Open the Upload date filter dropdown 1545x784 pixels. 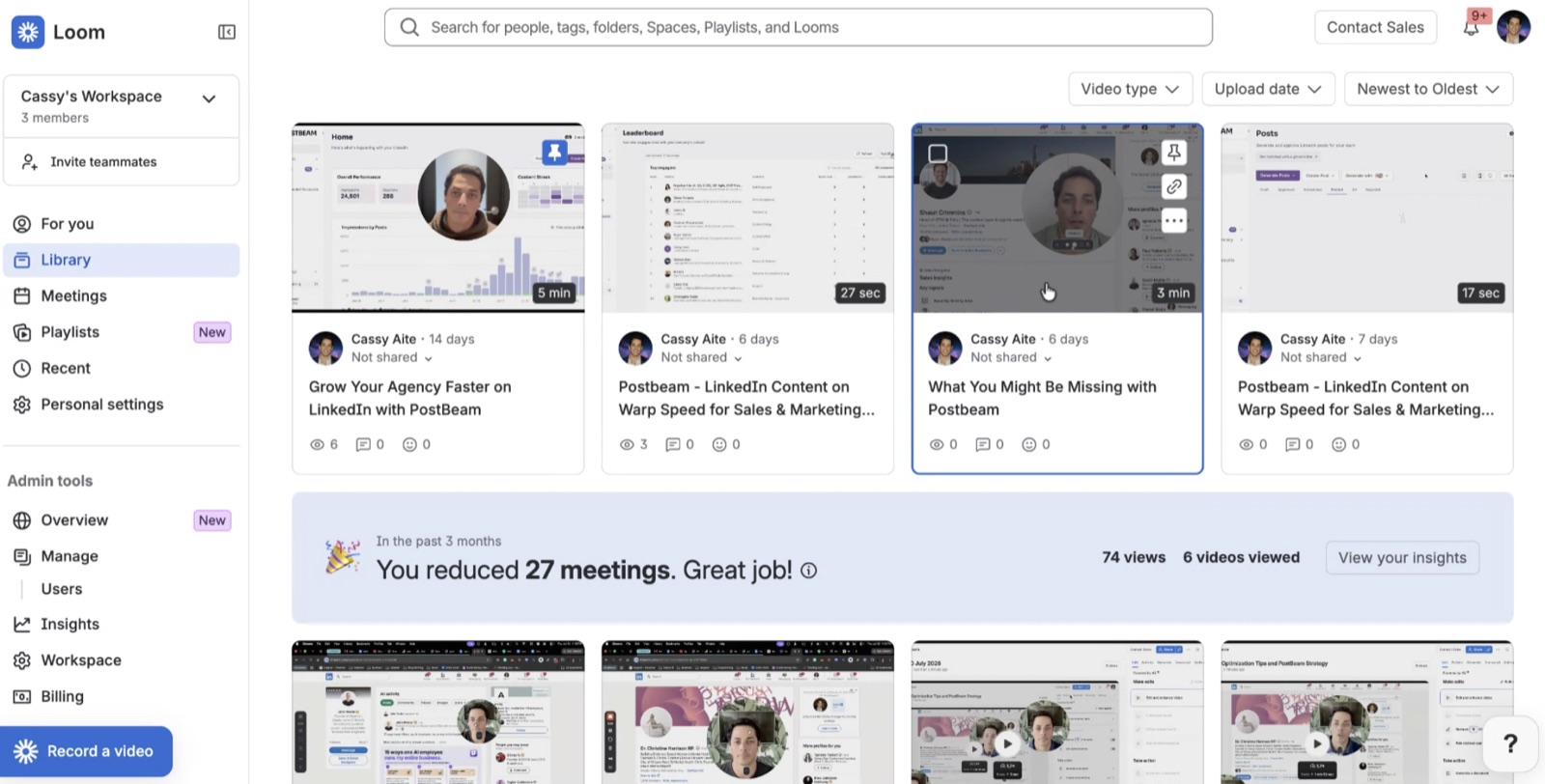point(1268,89)
